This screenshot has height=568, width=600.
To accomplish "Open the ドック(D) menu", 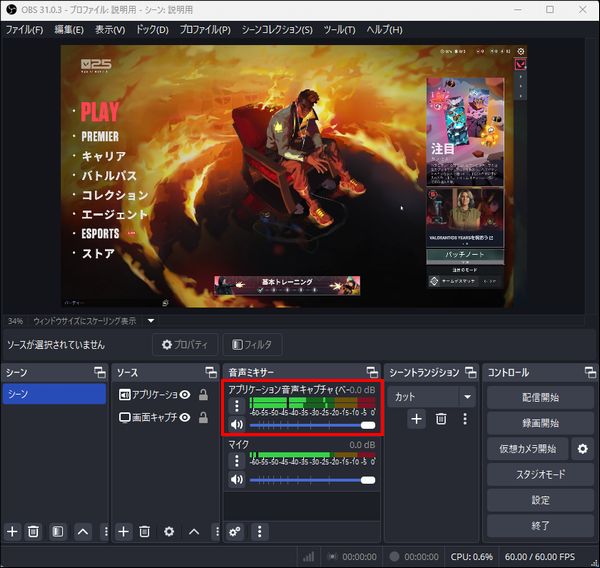I will (x=152, y=30).
